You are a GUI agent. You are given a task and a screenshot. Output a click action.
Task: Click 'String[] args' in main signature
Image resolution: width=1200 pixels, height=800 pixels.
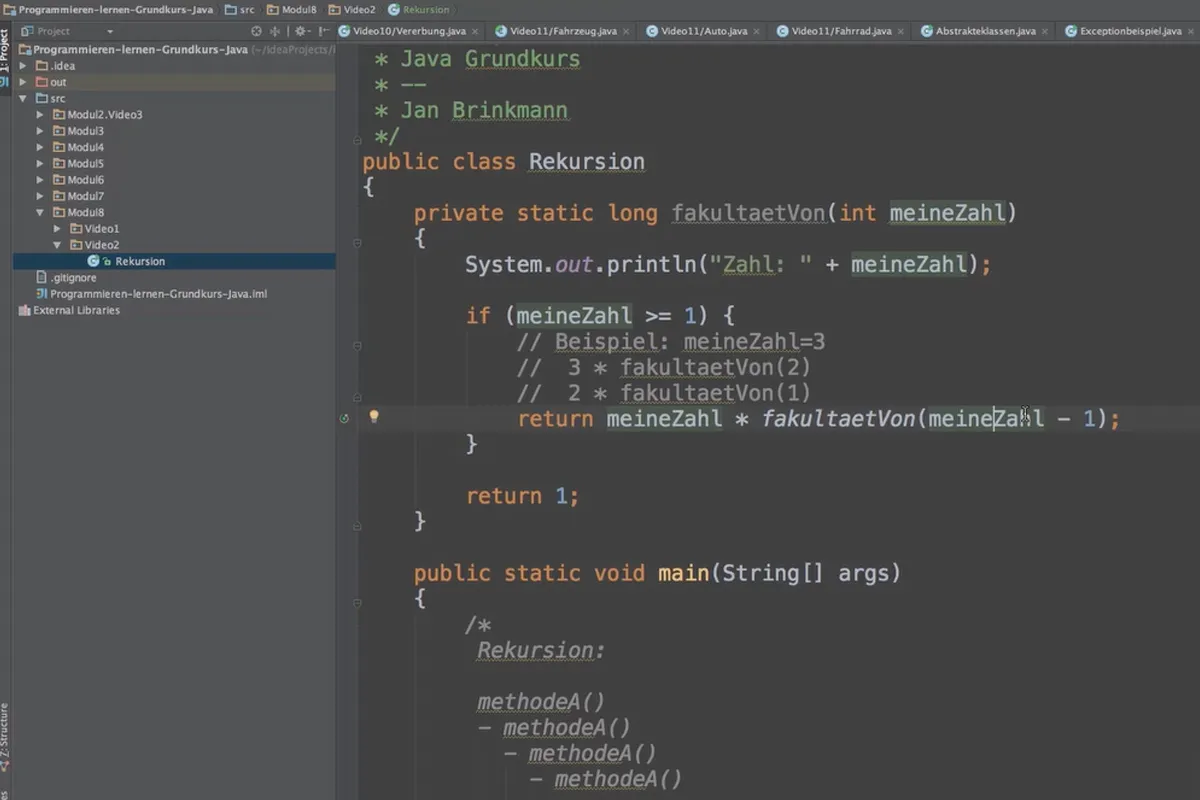point(806,574)
